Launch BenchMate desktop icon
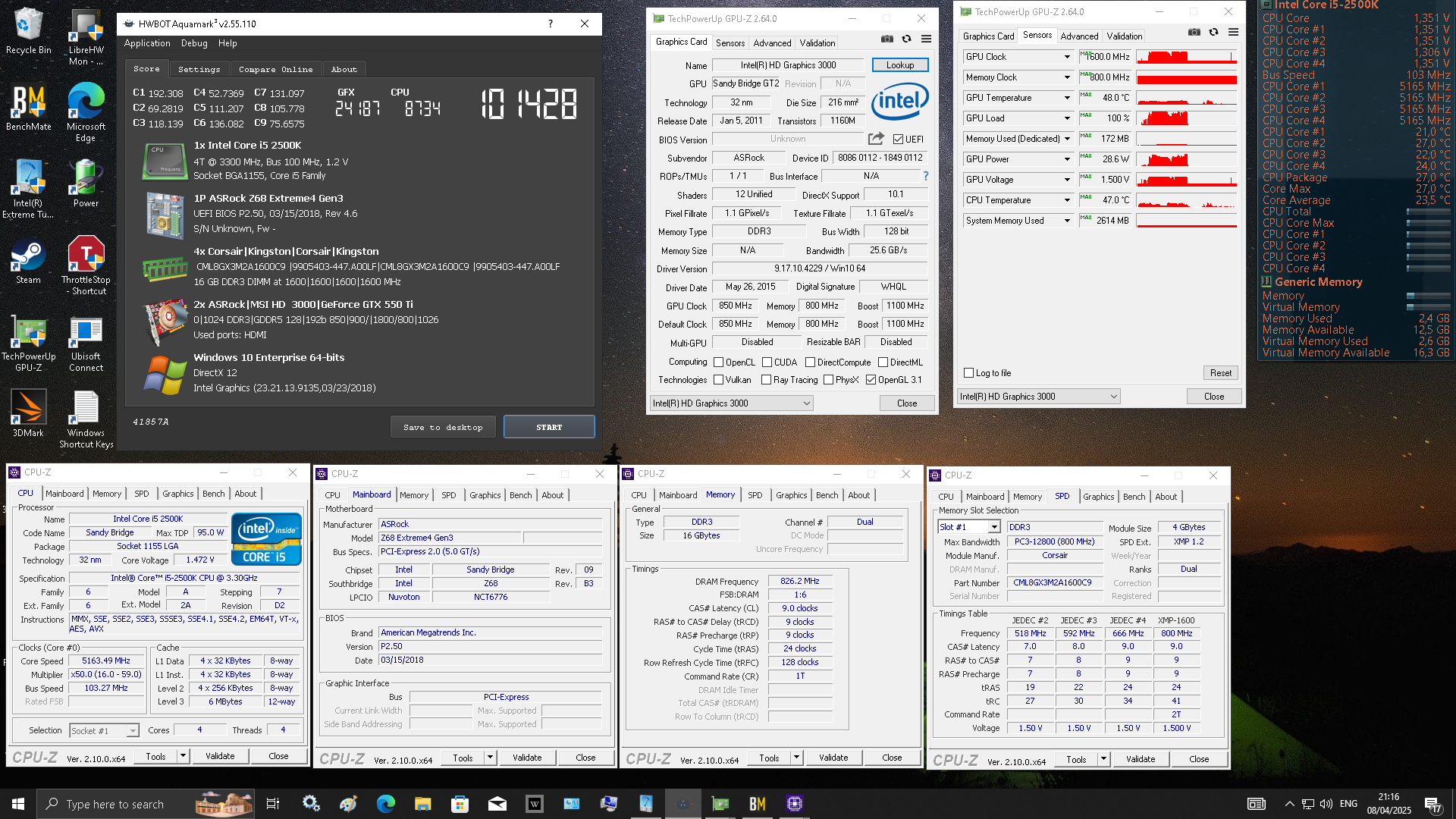Image resolution: width=1456 pixels, height=819 pixels. [x=29, y=108]
